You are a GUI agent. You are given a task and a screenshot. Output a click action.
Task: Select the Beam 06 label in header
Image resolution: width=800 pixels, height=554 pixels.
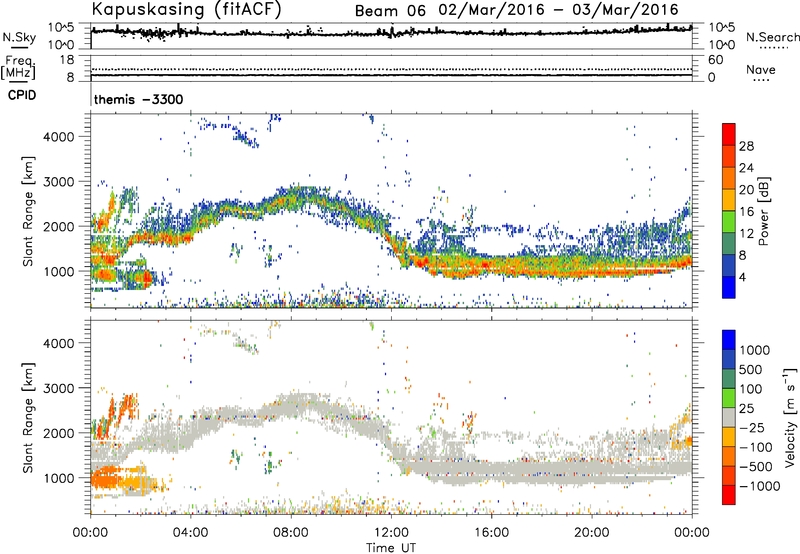coord(390,11)
